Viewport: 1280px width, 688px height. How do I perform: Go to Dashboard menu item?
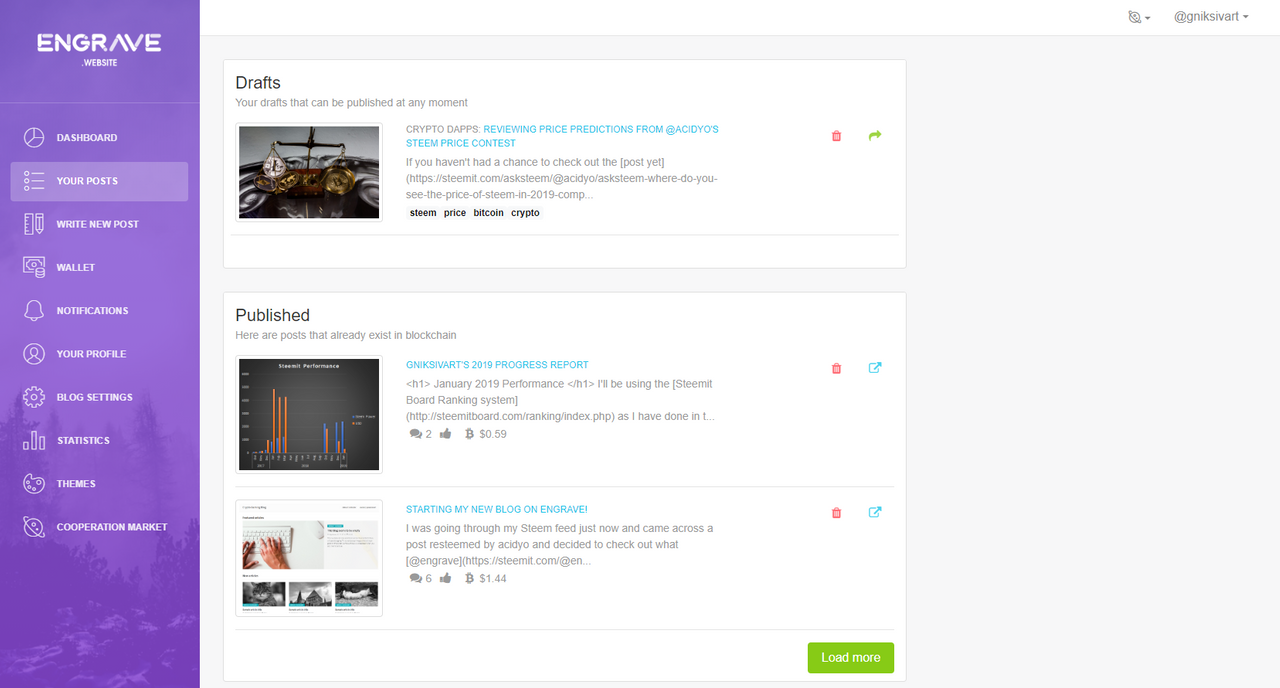tap(100, 137)
